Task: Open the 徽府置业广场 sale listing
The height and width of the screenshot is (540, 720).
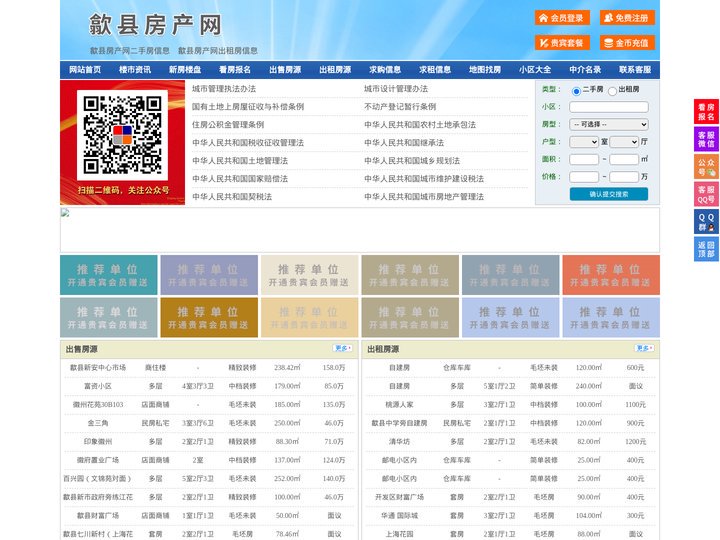Action: click(x=98, y=460)
